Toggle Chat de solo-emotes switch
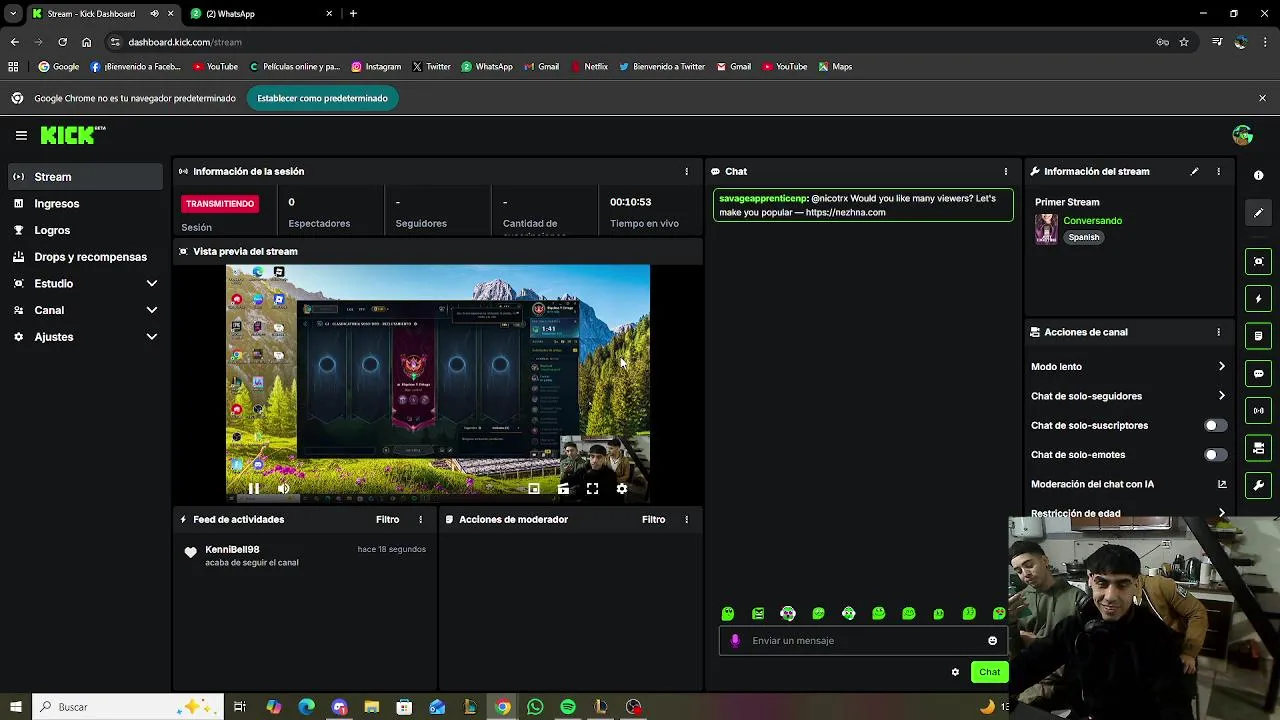The image size is (1280, 720). [1215, 454]
